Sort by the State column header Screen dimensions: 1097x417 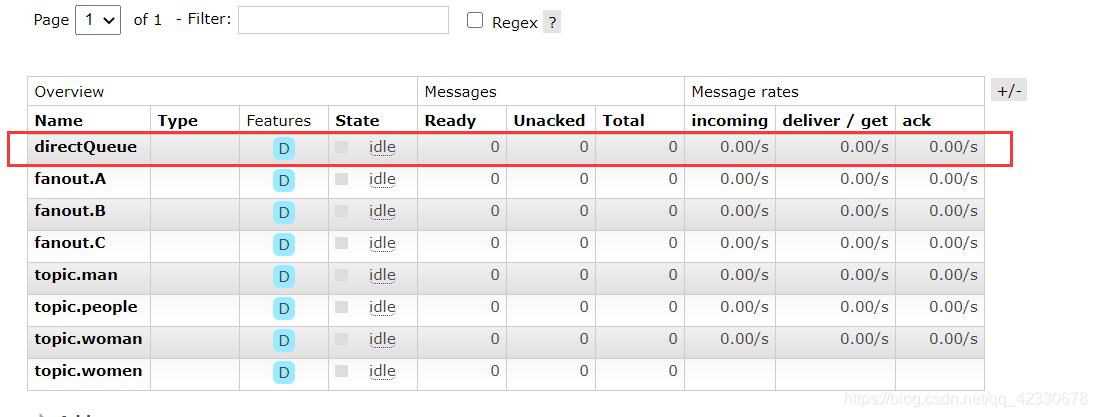[358, 120]
